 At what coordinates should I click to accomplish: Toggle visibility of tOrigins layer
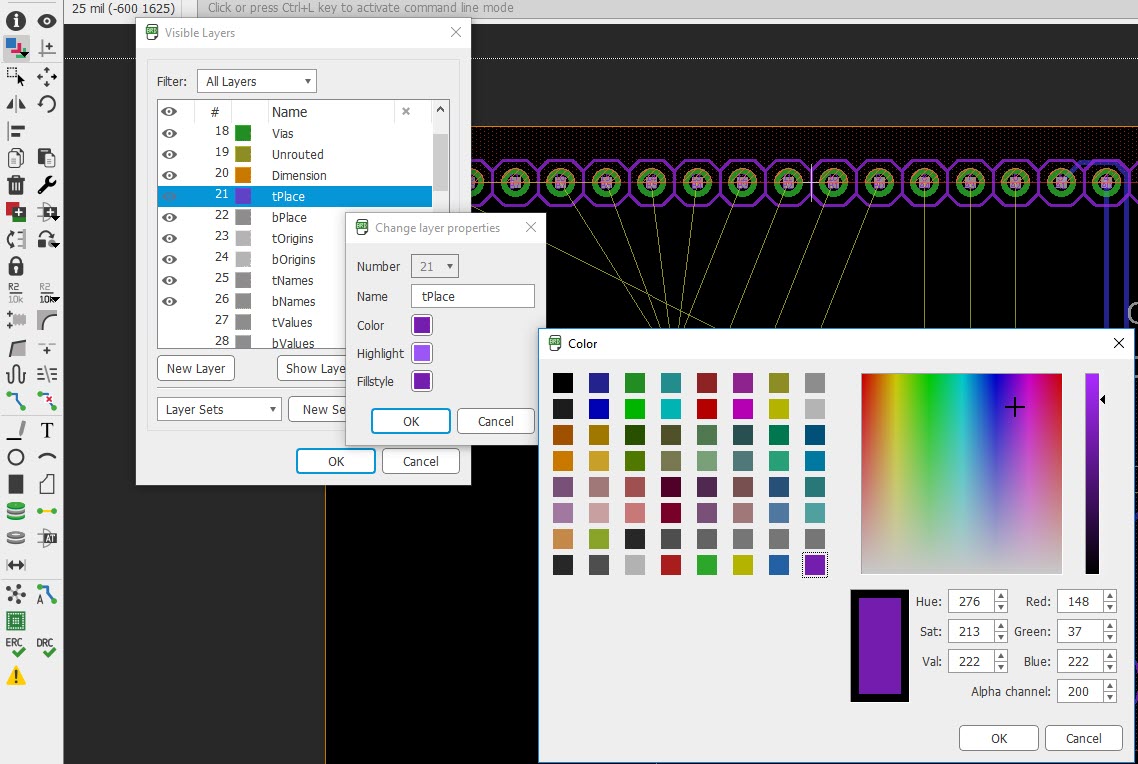point(169,239)
